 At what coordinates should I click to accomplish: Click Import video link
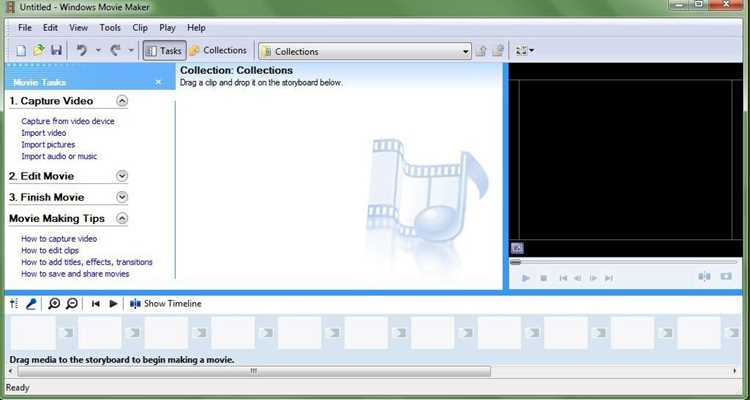(x=44, y=133)
